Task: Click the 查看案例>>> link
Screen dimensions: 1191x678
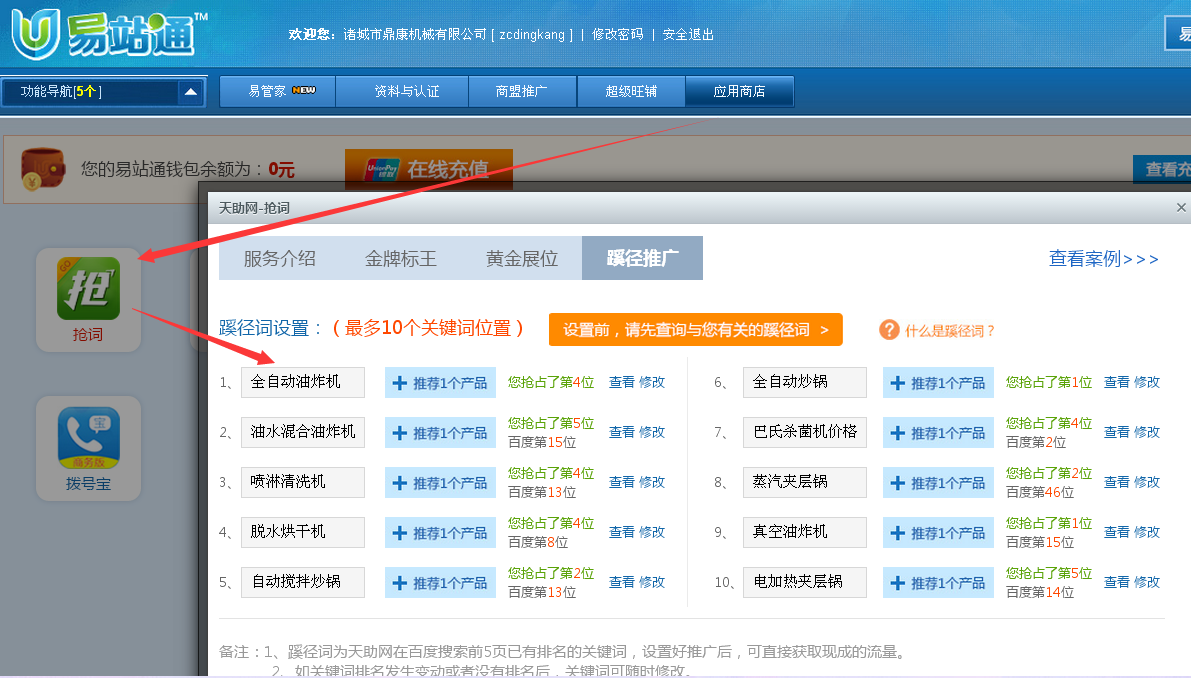Action: 1103,259
